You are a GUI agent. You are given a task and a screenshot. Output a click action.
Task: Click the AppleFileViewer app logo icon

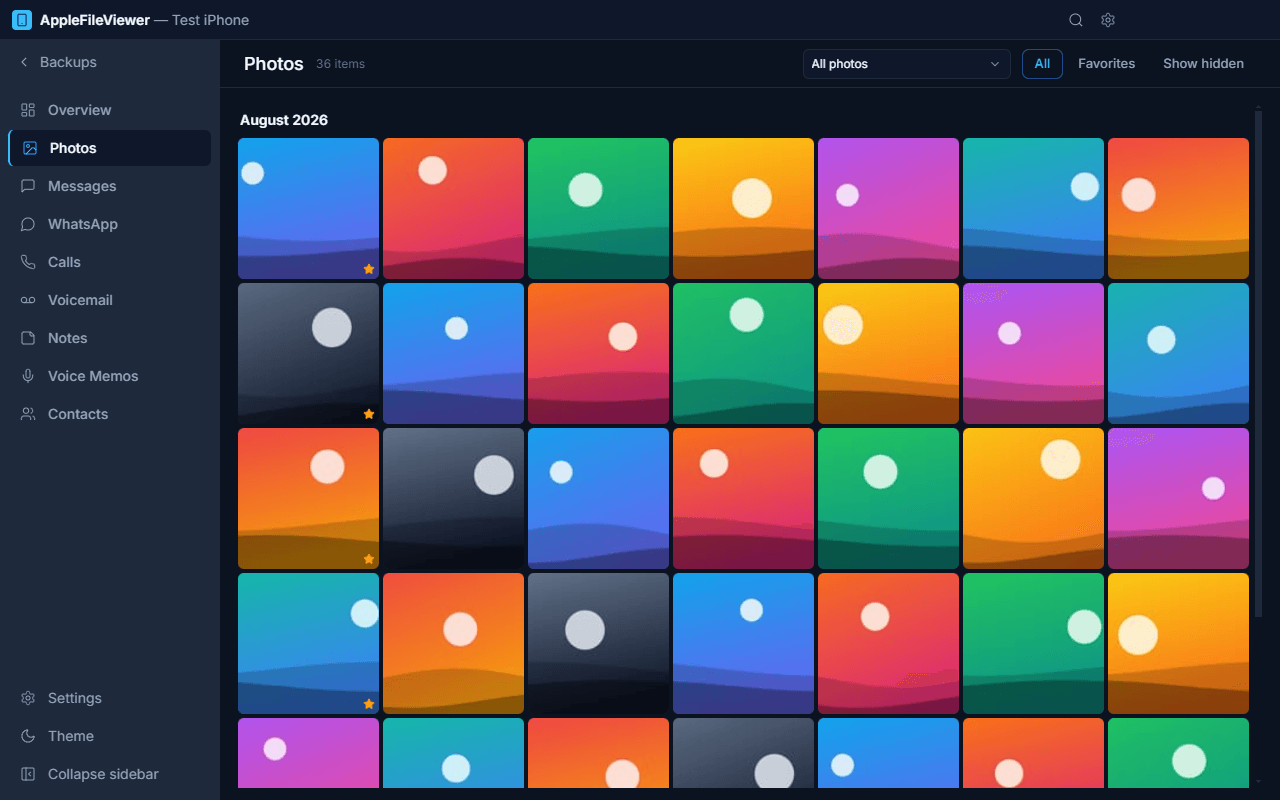pos(22,20)
